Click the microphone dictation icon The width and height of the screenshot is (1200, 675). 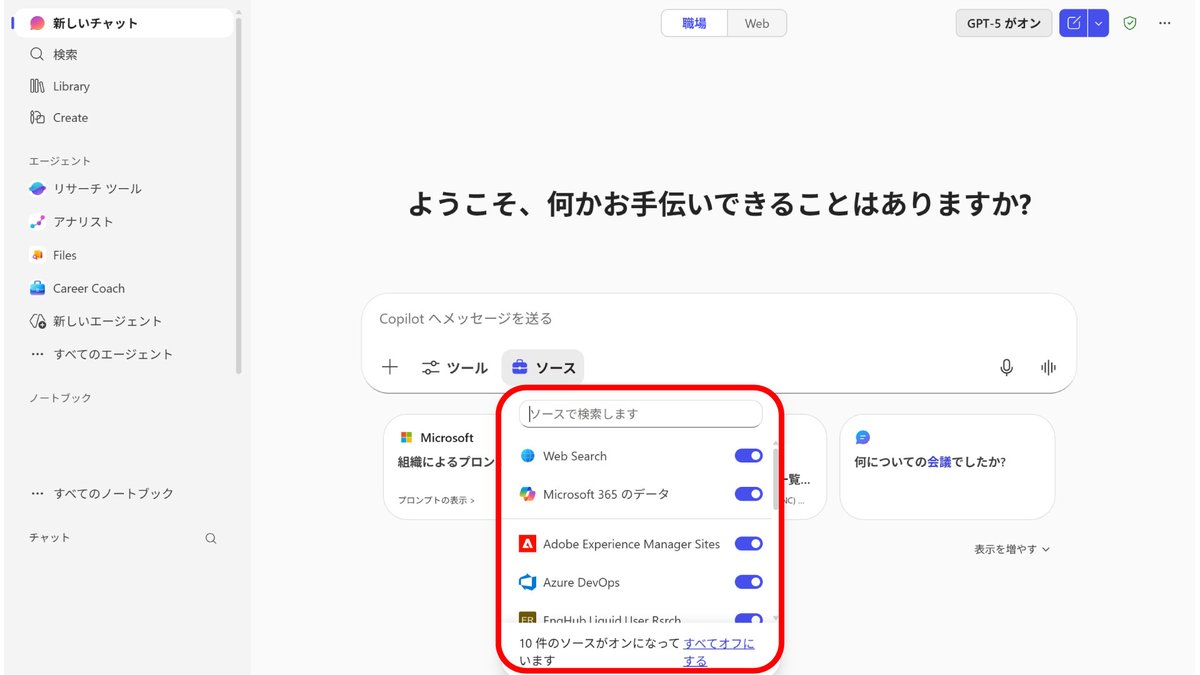tap(1006, 367)
